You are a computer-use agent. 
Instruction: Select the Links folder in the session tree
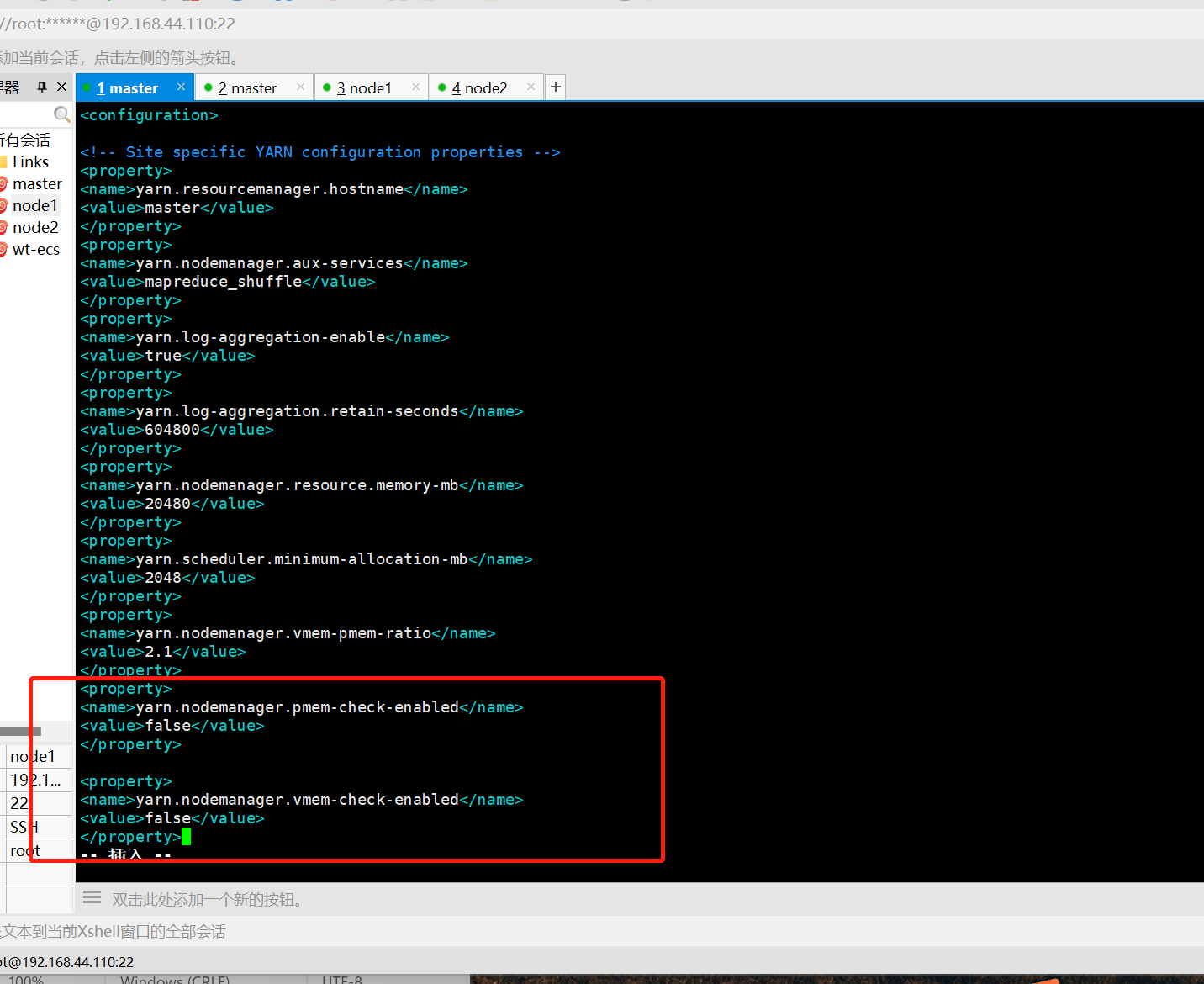click(x=30, y=161)
